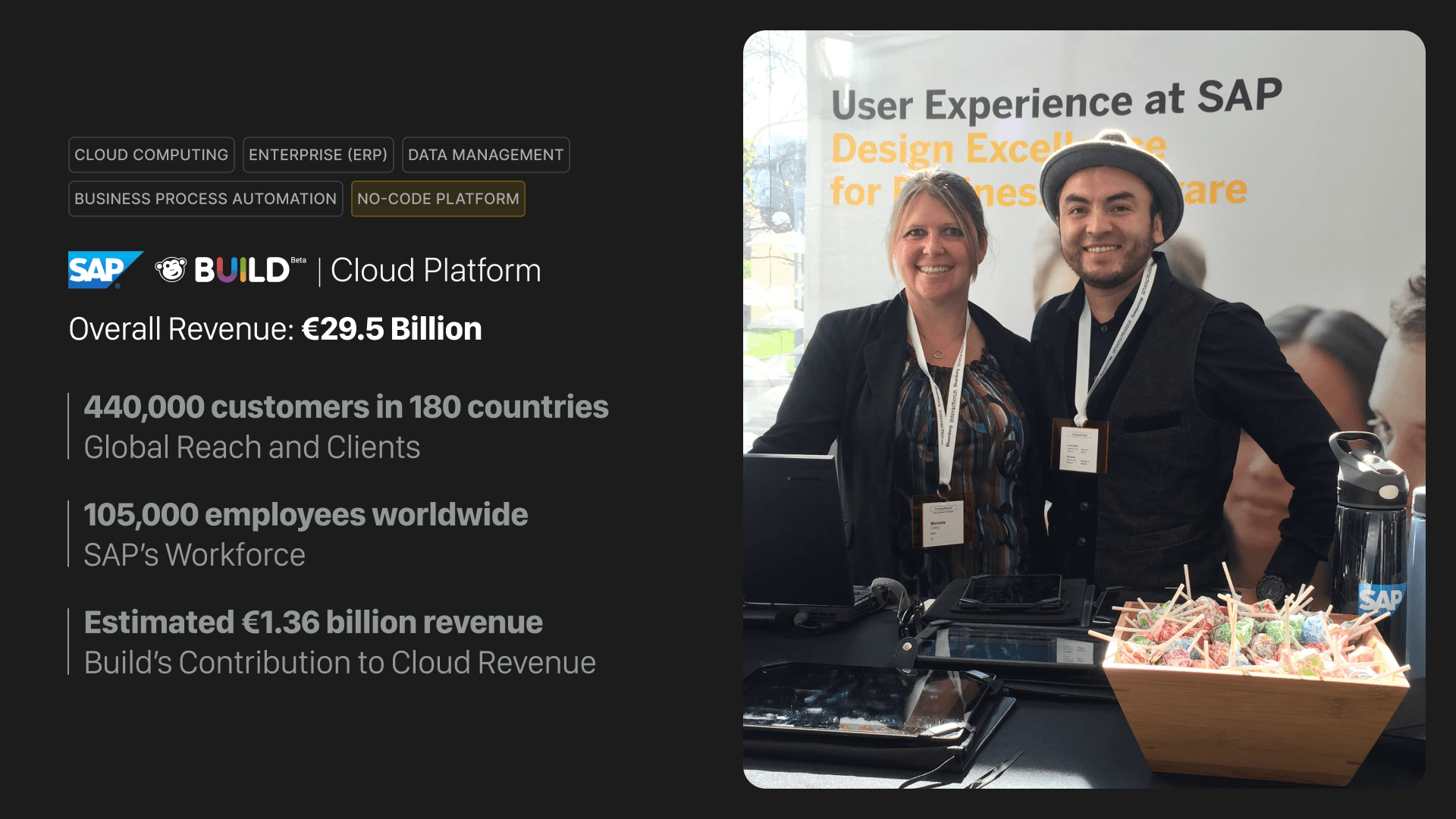Click the SAP's Workforce subtitle
The height and width of the screenshot is (819, 1456).
pos(194,555)
